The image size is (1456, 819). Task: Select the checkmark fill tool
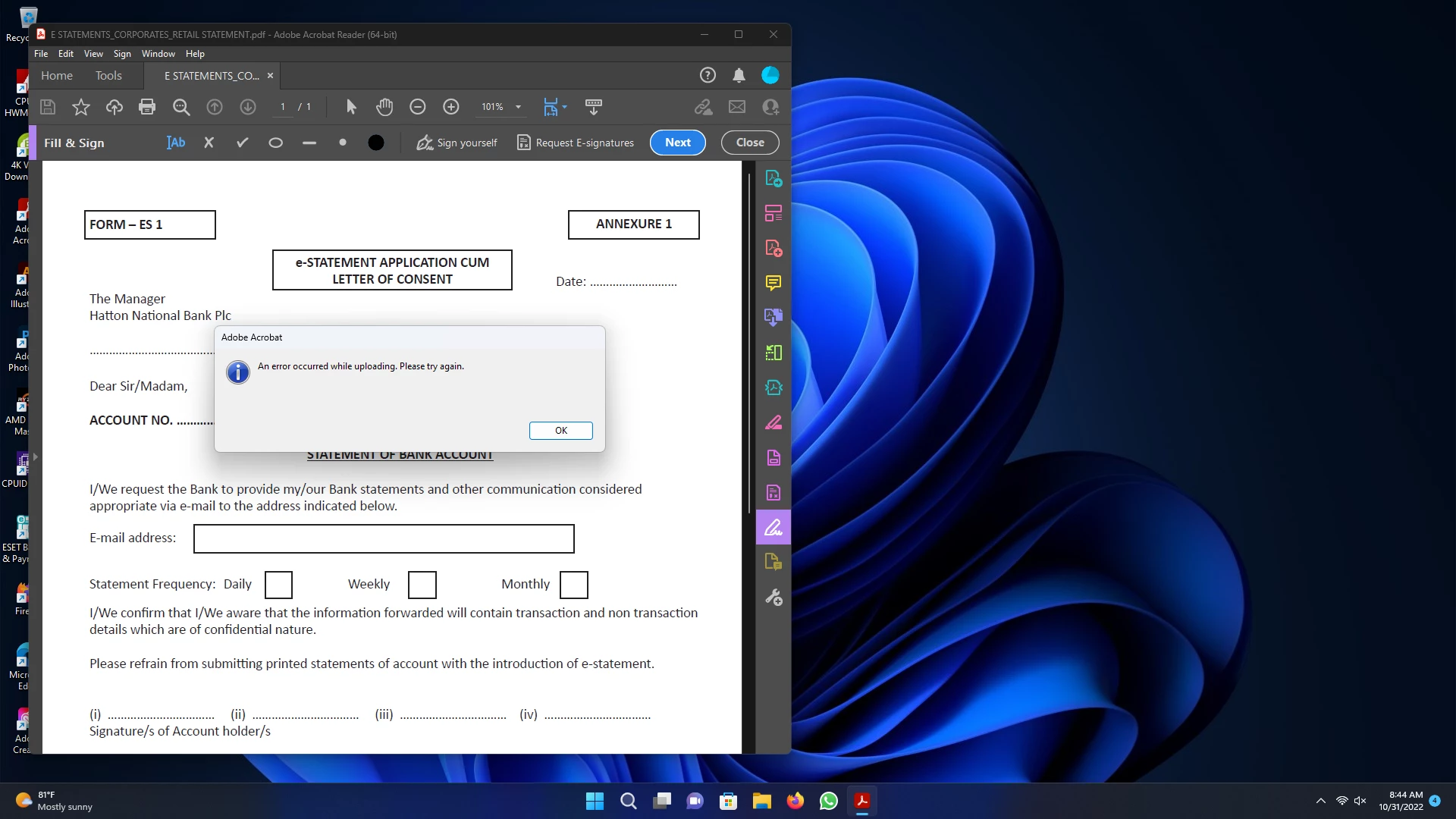tap(243, 143)
